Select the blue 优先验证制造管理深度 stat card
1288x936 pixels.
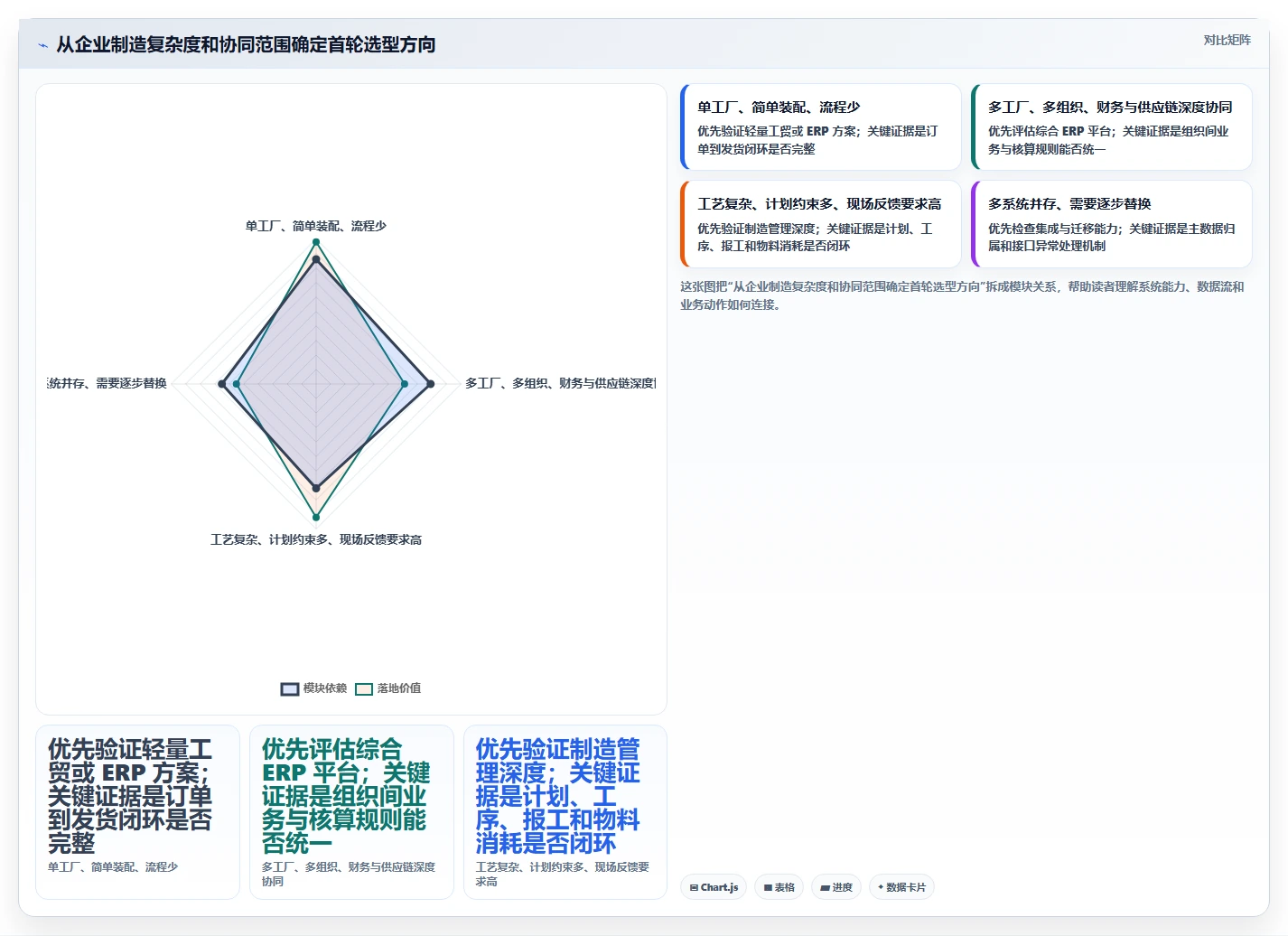565,812
